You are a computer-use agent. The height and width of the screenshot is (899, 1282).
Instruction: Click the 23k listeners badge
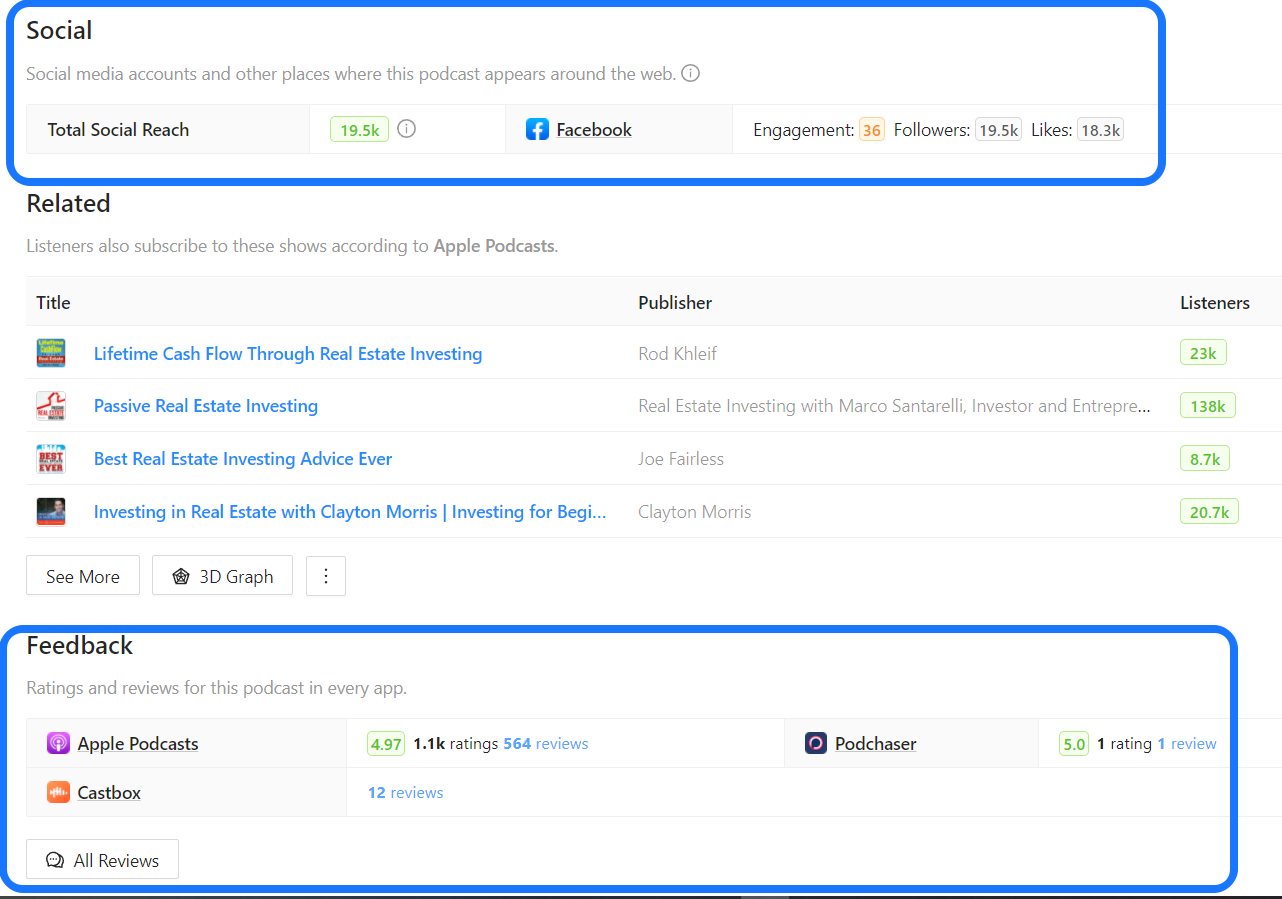(1203, 353)
